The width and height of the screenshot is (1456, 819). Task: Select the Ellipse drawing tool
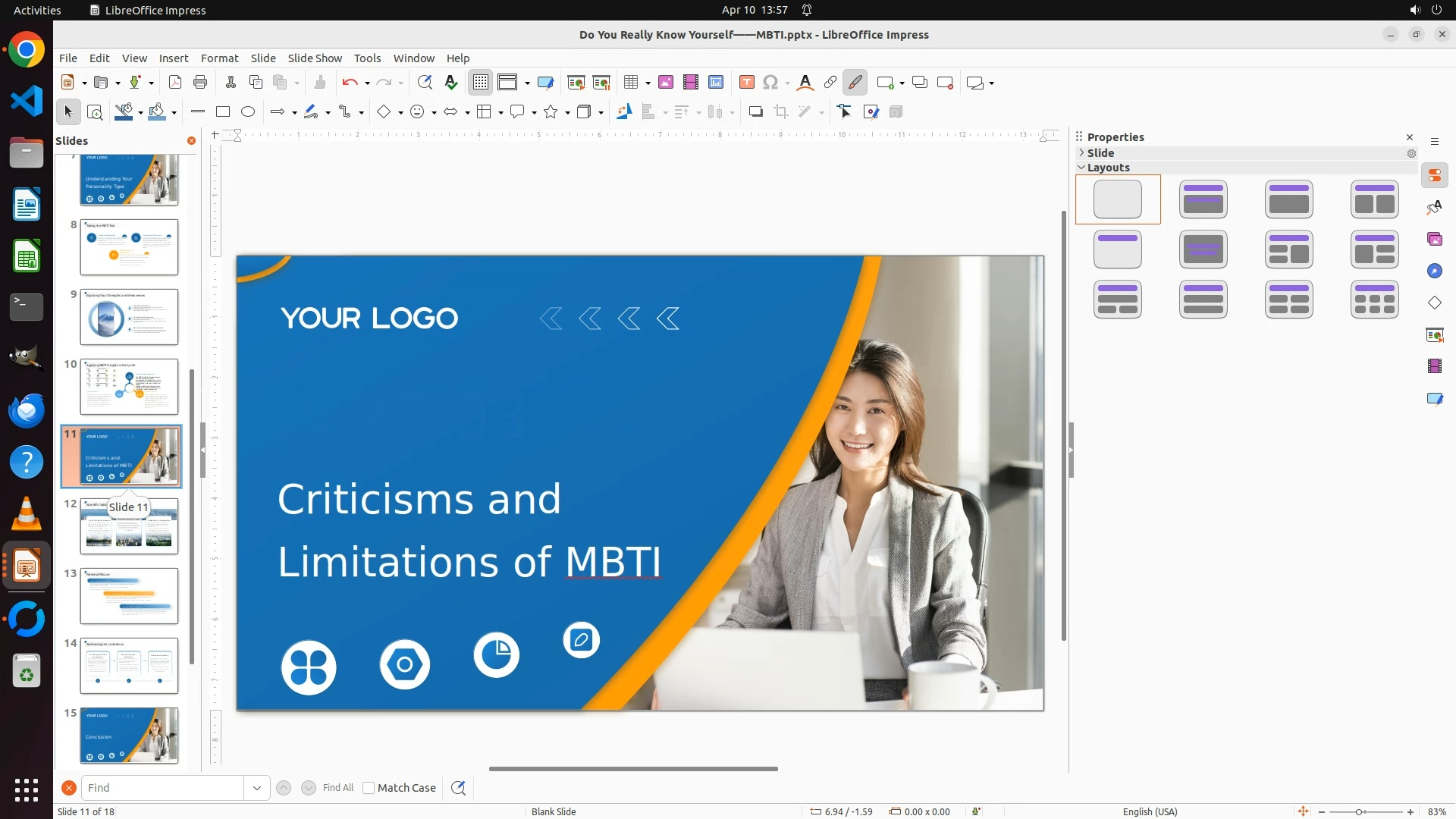[248, 112]
